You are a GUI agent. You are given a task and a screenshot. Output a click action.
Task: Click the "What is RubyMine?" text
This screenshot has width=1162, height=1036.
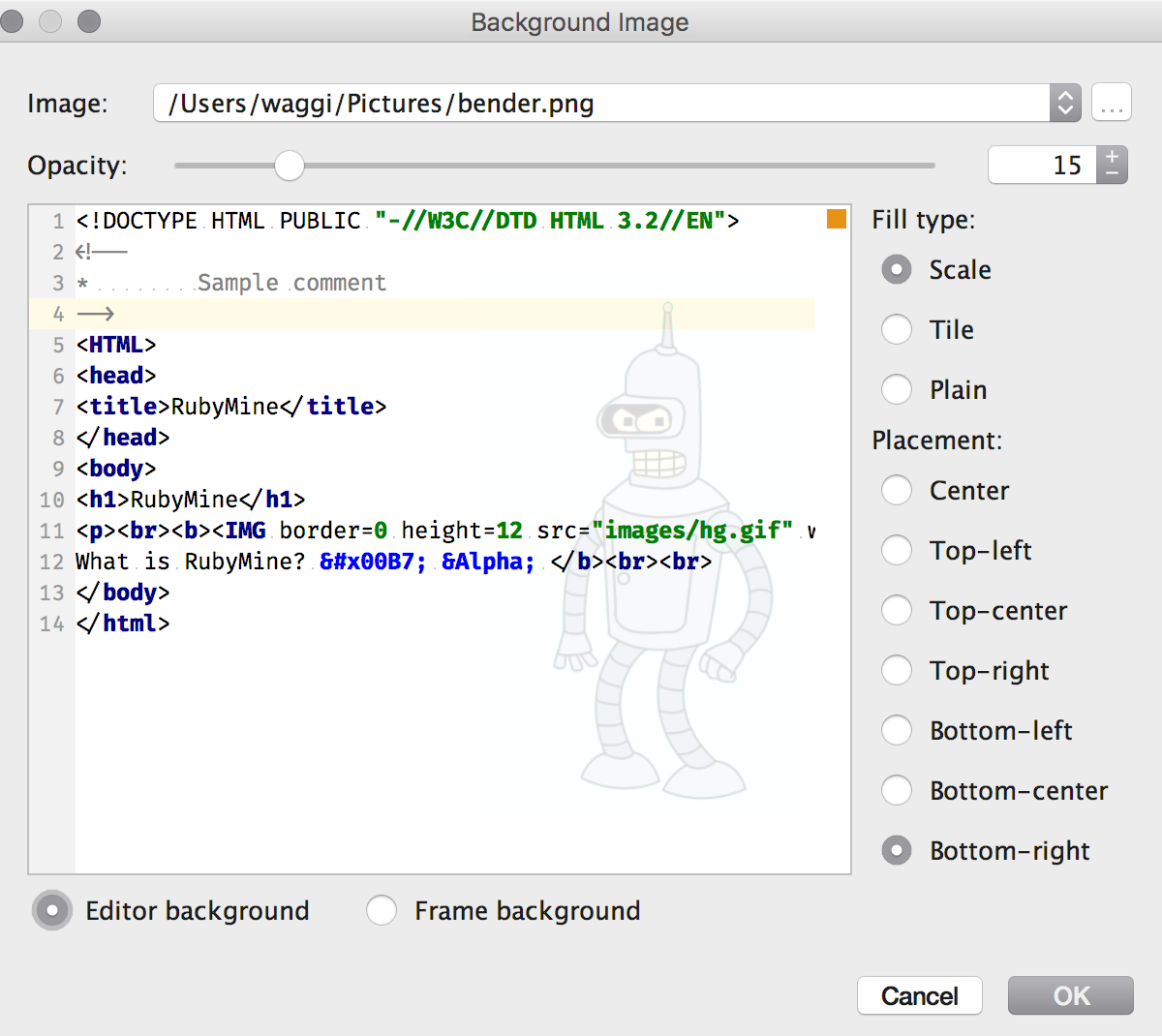[191, 562]
